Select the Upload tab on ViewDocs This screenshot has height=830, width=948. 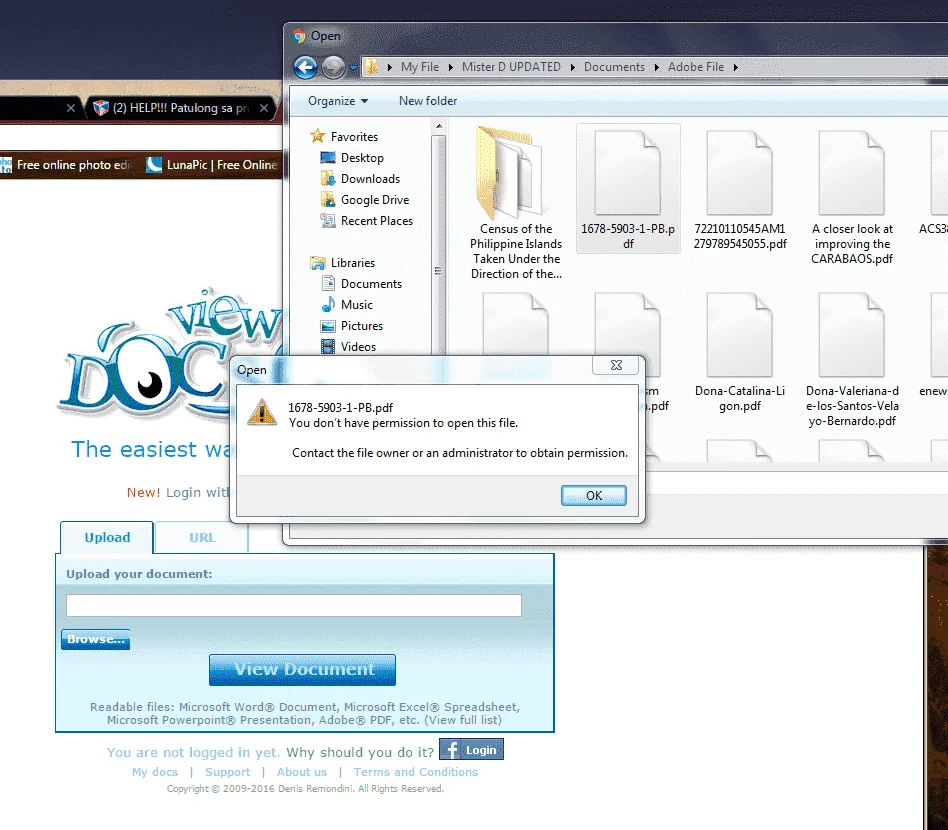pos(107,537)
